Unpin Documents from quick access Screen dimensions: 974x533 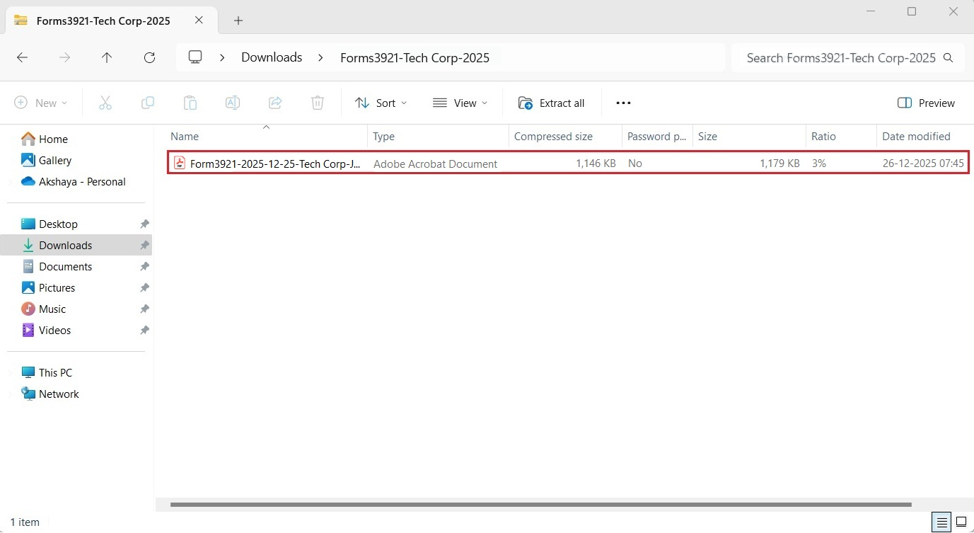click(144, 266)
